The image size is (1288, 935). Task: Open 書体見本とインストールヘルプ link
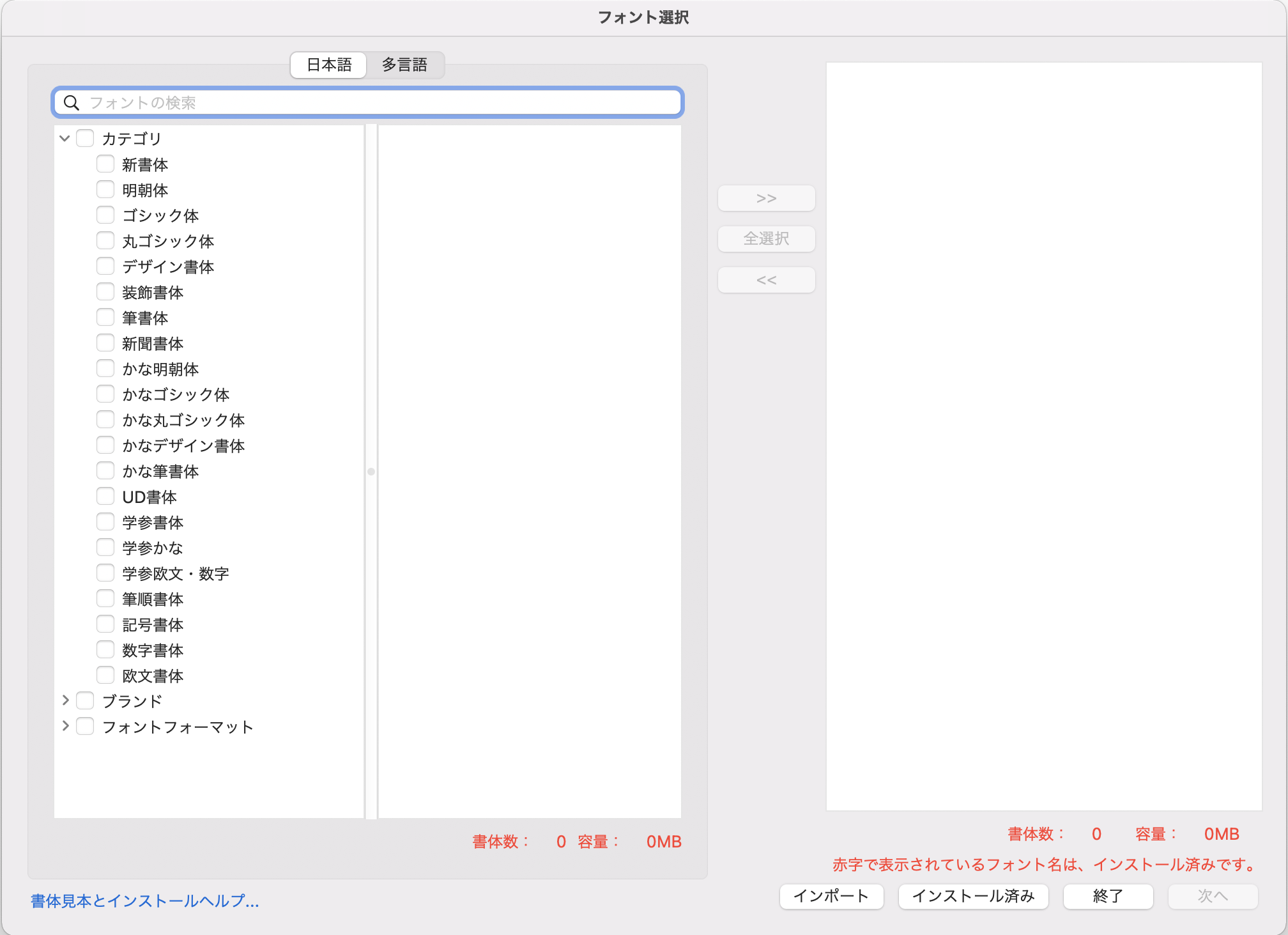point(145,901)
